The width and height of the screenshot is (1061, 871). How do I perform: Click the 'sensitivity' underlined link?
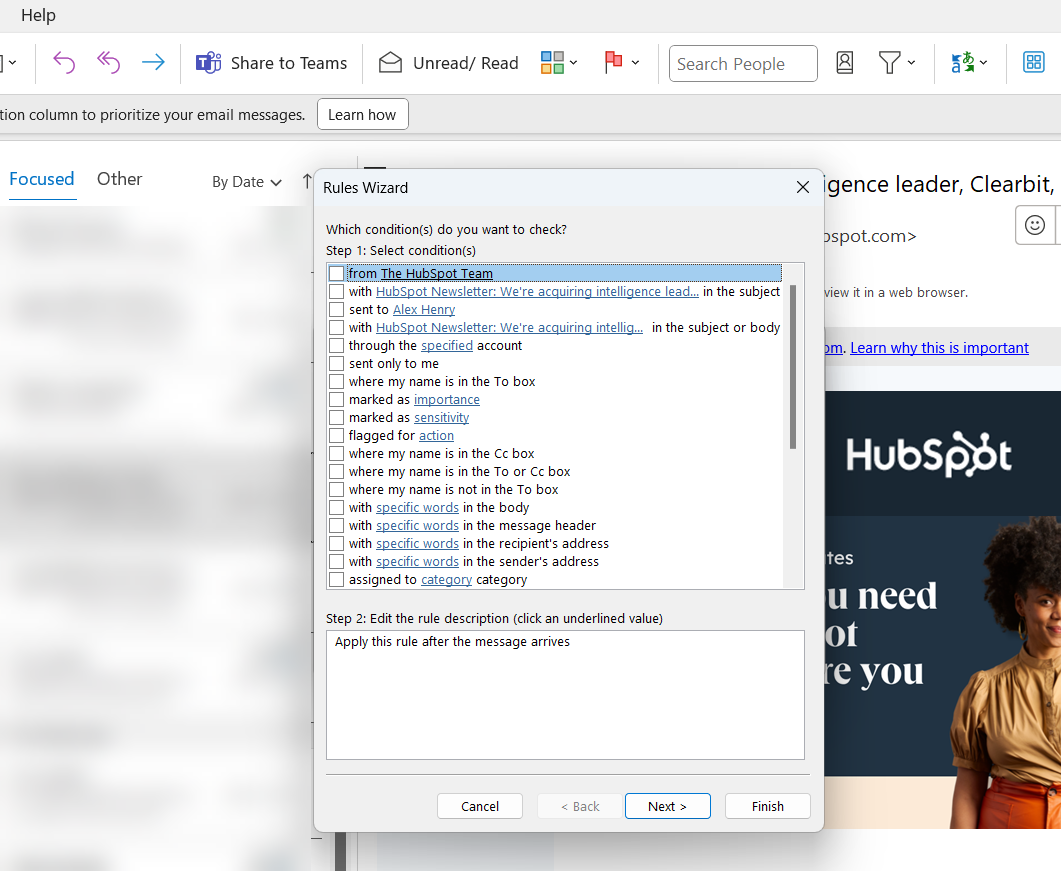tap(441, 418)
